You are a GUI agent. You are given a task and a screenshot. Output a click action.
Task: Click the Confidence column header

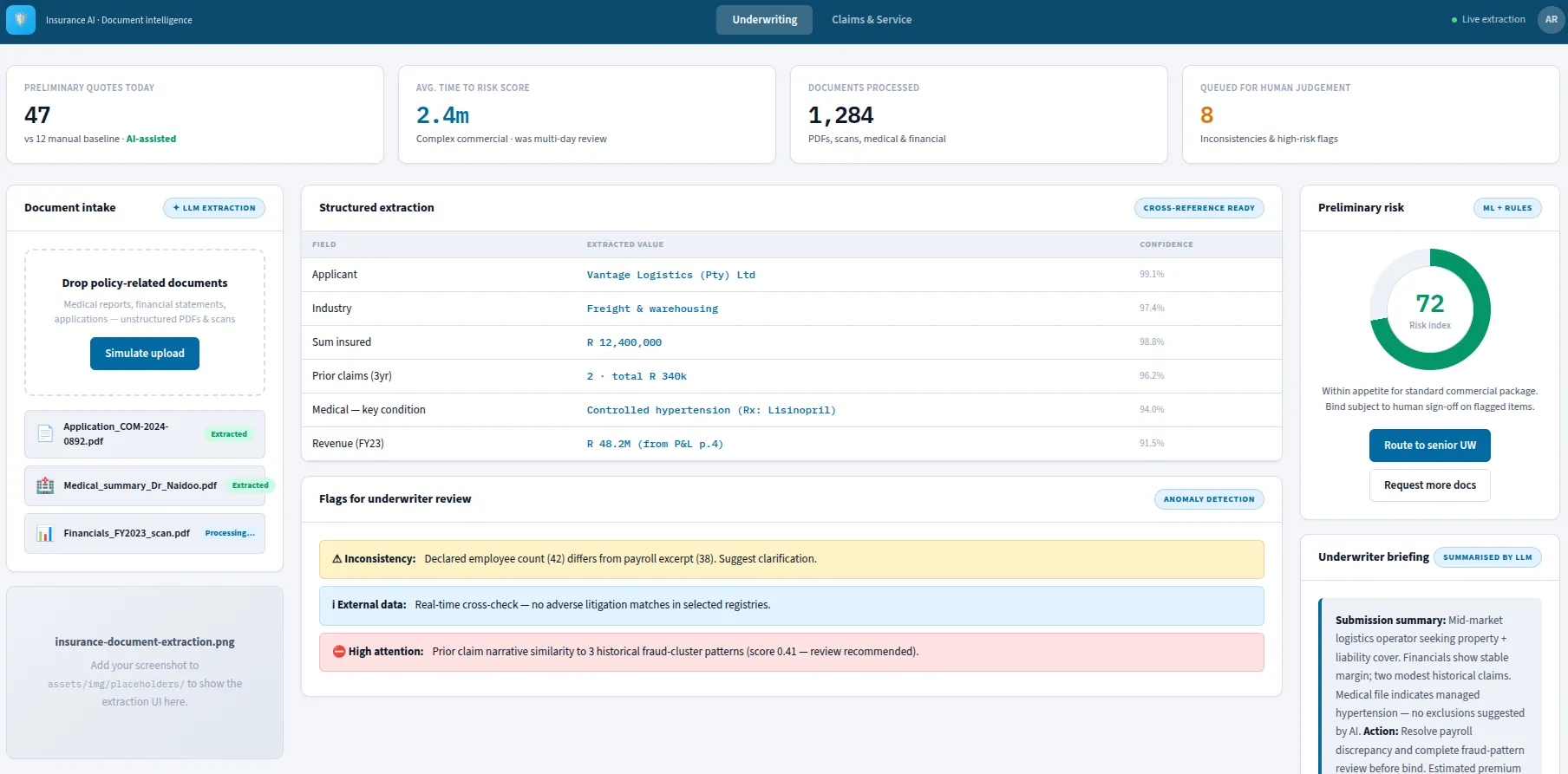coord(1166,244)
